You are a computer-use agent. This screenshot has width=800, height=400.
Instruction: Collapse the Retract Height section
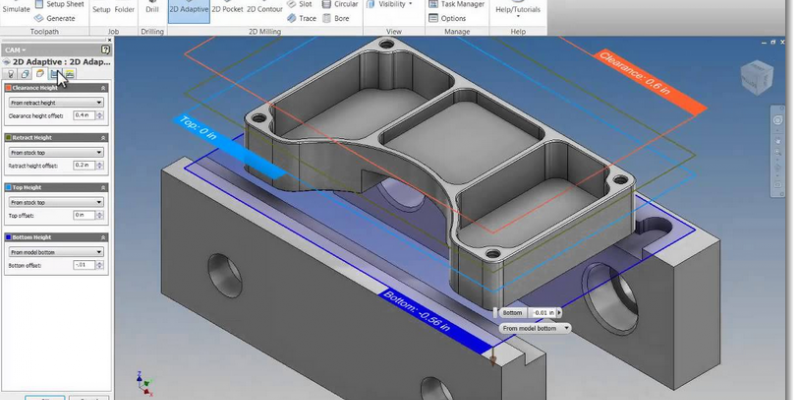(x=105, y=137)
